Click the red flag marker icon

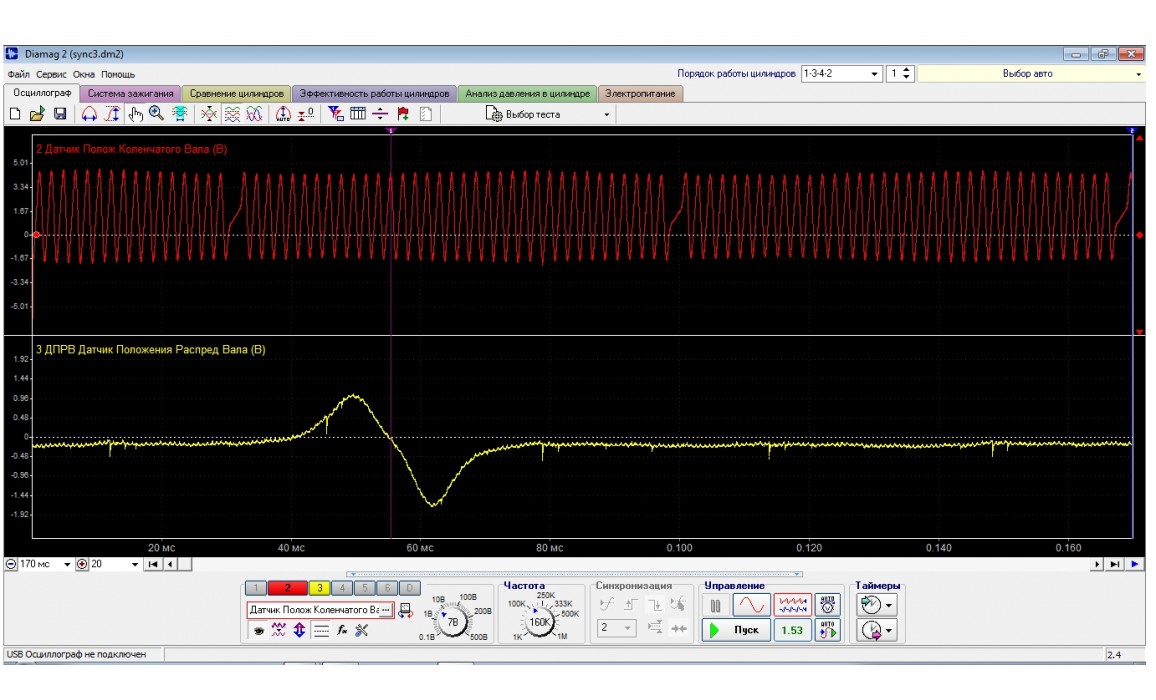point(403,115)
